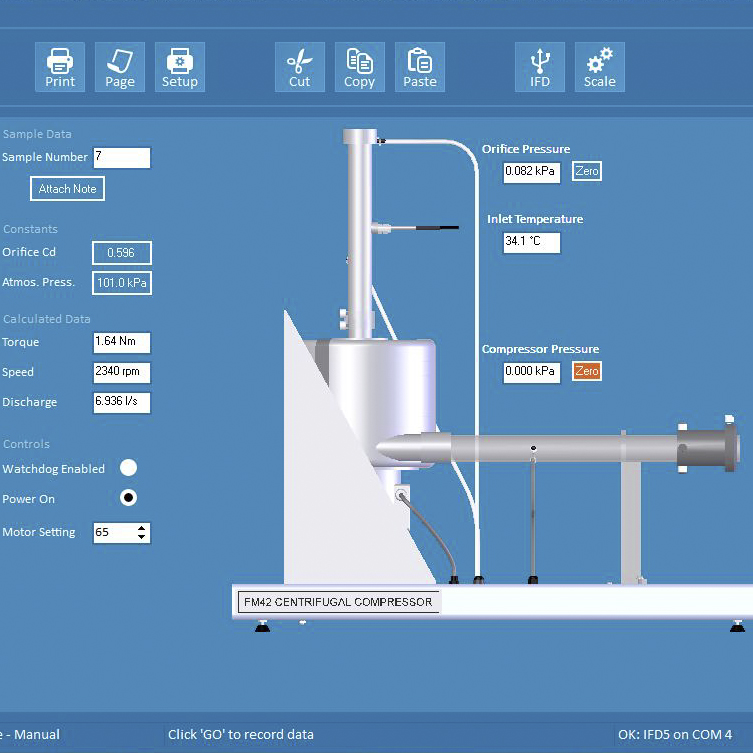The height and width of the screenshot is (753, 753).
Task: Click the Sample Number input field
Action: 121,157
